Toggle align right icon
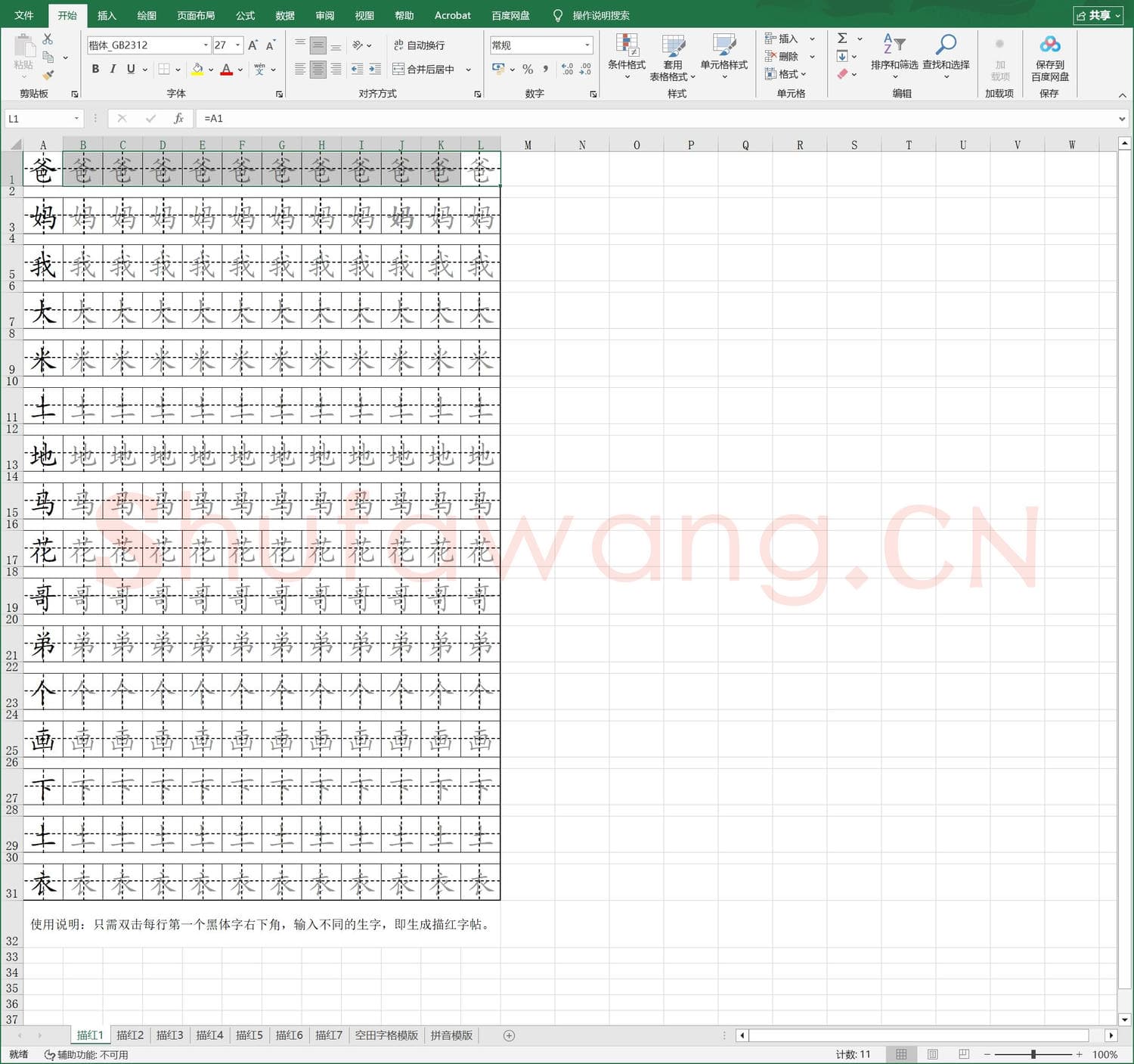 click(336, 69)
